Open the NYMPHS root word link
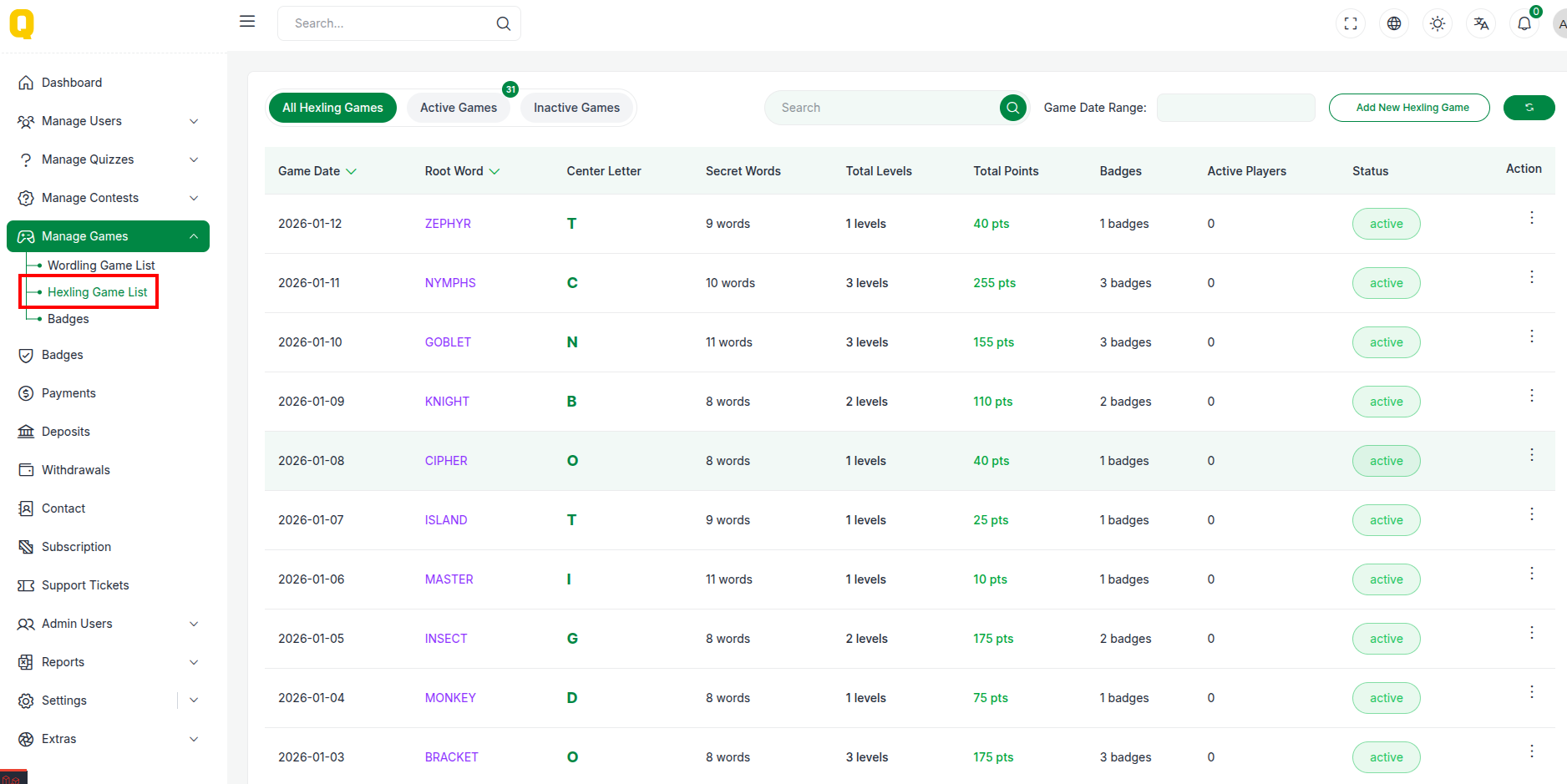 point(449,283)
